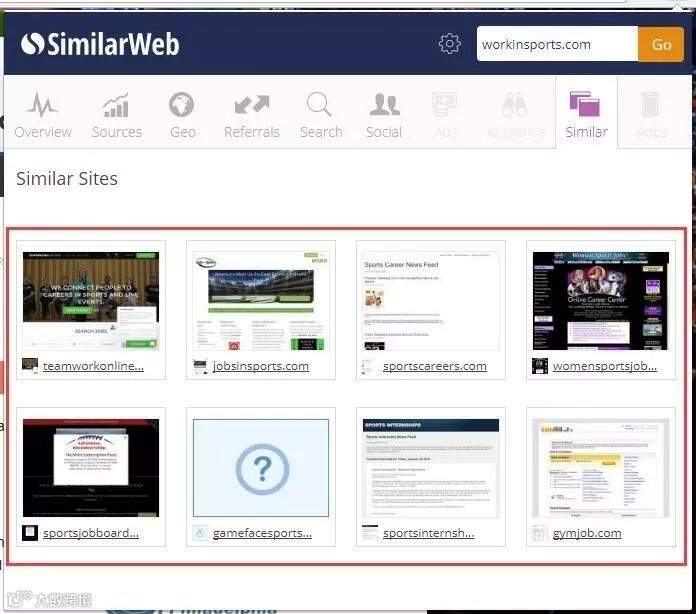The image size is (696, 614).
Task: Follow the gymjob.com link
Action: pos(587,533)
